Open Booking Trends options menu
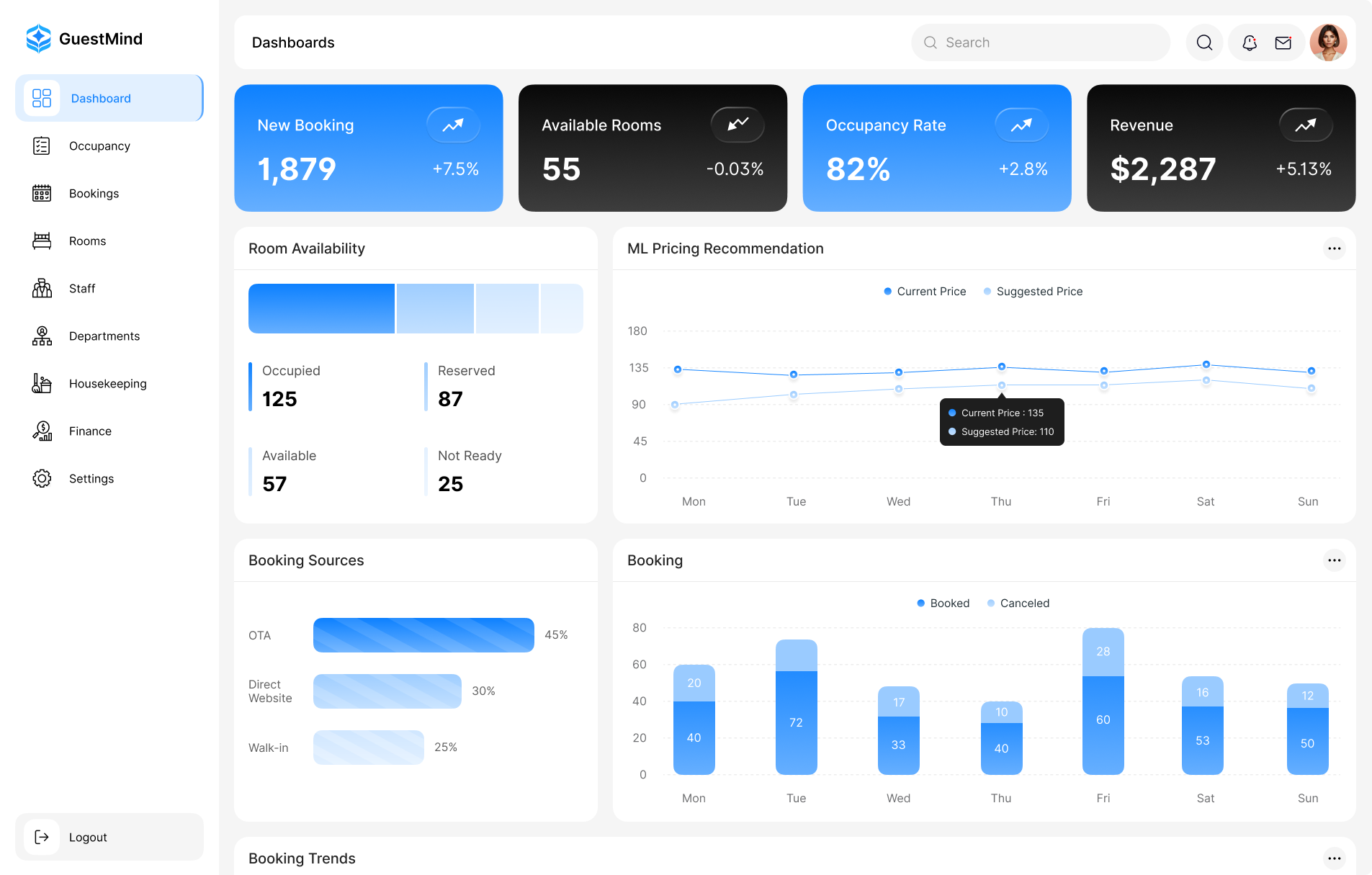 coord(1334,858)
